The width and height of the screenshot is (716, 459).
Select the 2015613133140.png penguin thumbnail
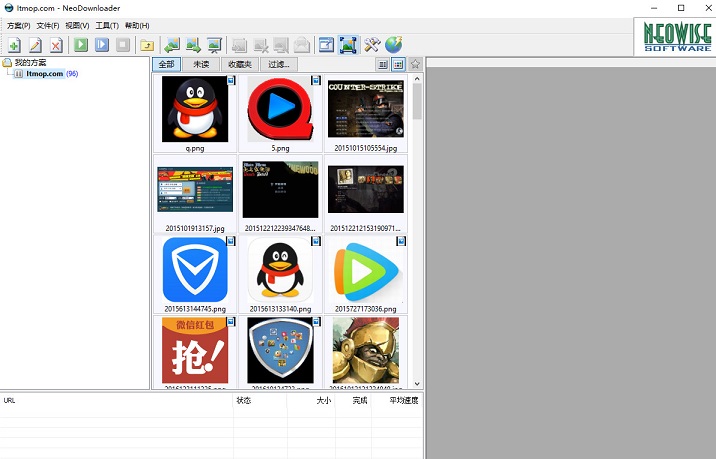pos(280,270)
